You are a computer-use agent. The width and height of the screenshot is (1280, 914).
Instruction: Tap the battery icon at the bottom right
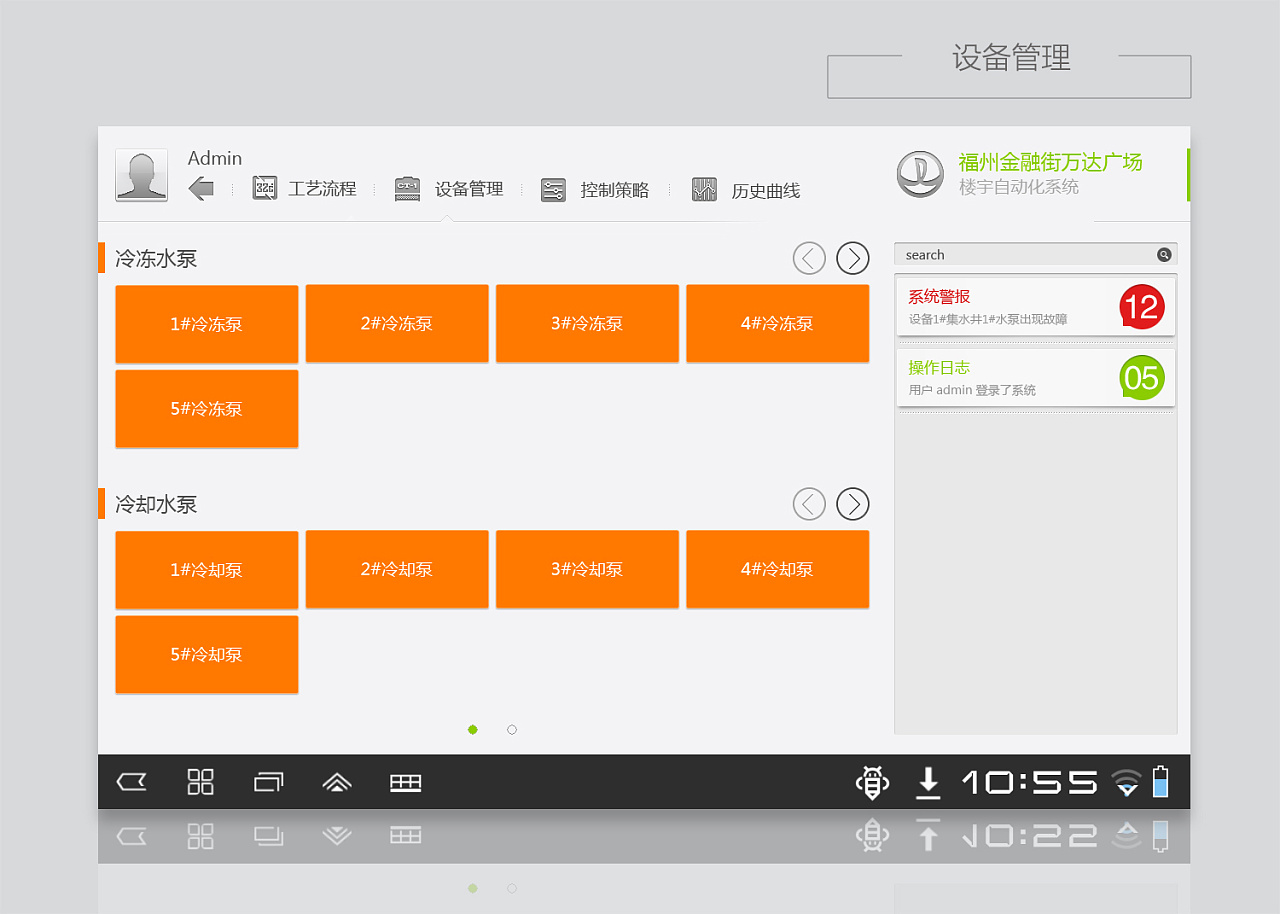[1160, 783]
